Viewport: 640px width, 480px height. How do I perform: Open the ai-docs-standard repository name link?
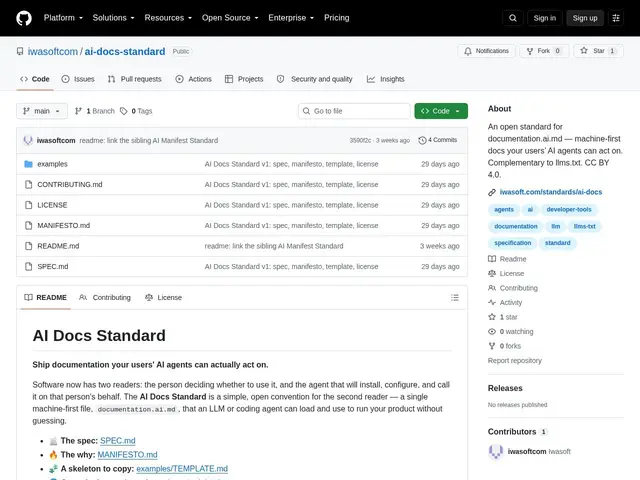[125, 51]
